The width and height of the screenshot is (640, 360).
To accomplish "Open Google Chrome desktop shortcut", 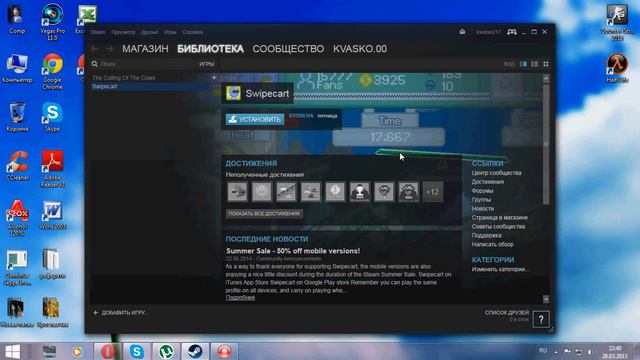I will (52, 71).
